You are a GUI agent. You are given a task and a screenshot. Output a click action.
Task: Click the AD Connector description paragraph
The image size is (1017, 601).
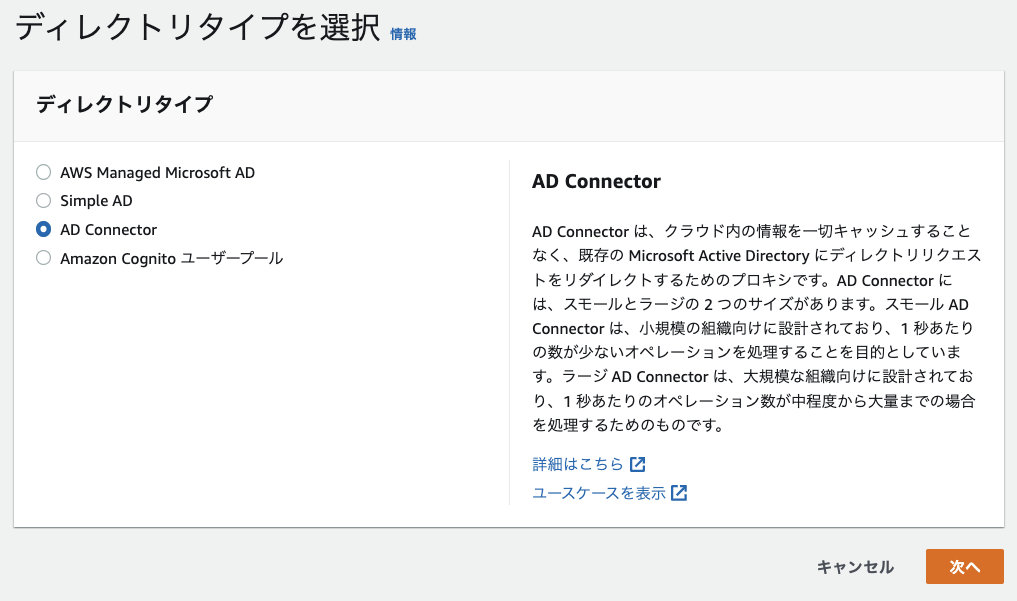[x=756, y=328]
